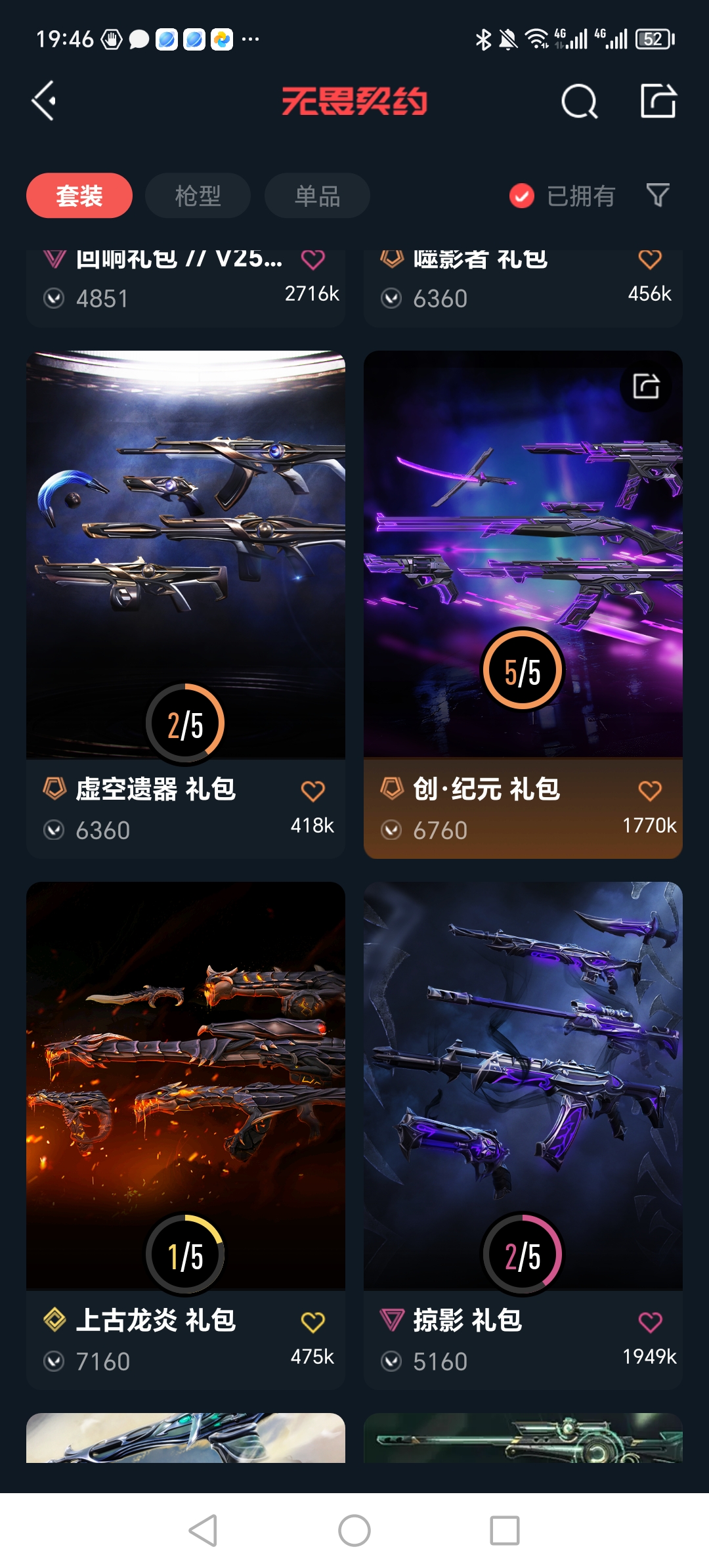Viewport: 709px width, 1568px height.
Task: Click the 5/5 progress ring
Action: pos(523,670)
